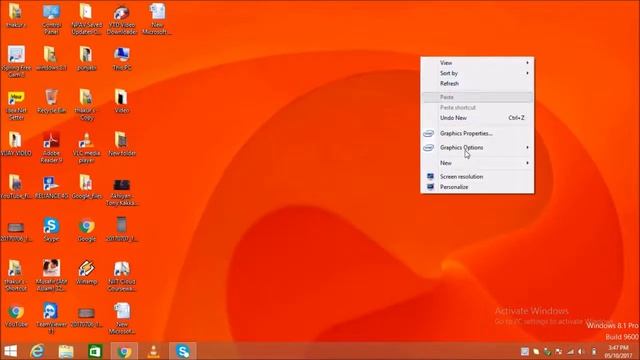This screenshot has width=640, height=360.
Task: Select the thakur's - Shortcut icon
Action: 16,276
